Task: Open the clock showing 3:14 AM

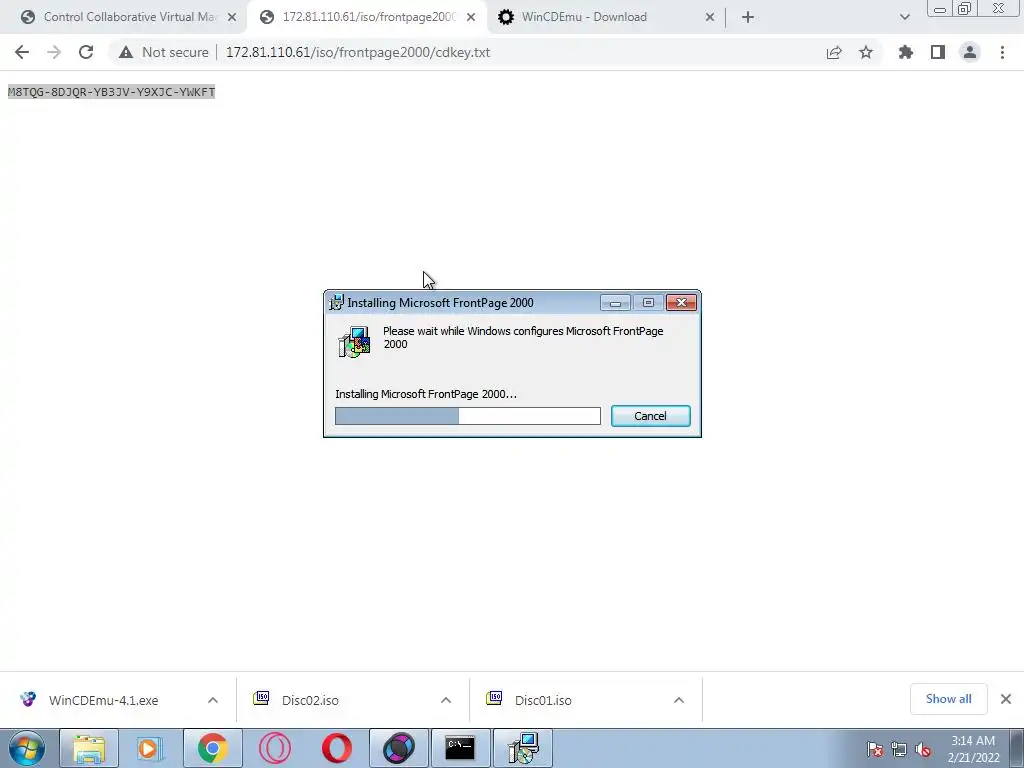Action: 973,749
